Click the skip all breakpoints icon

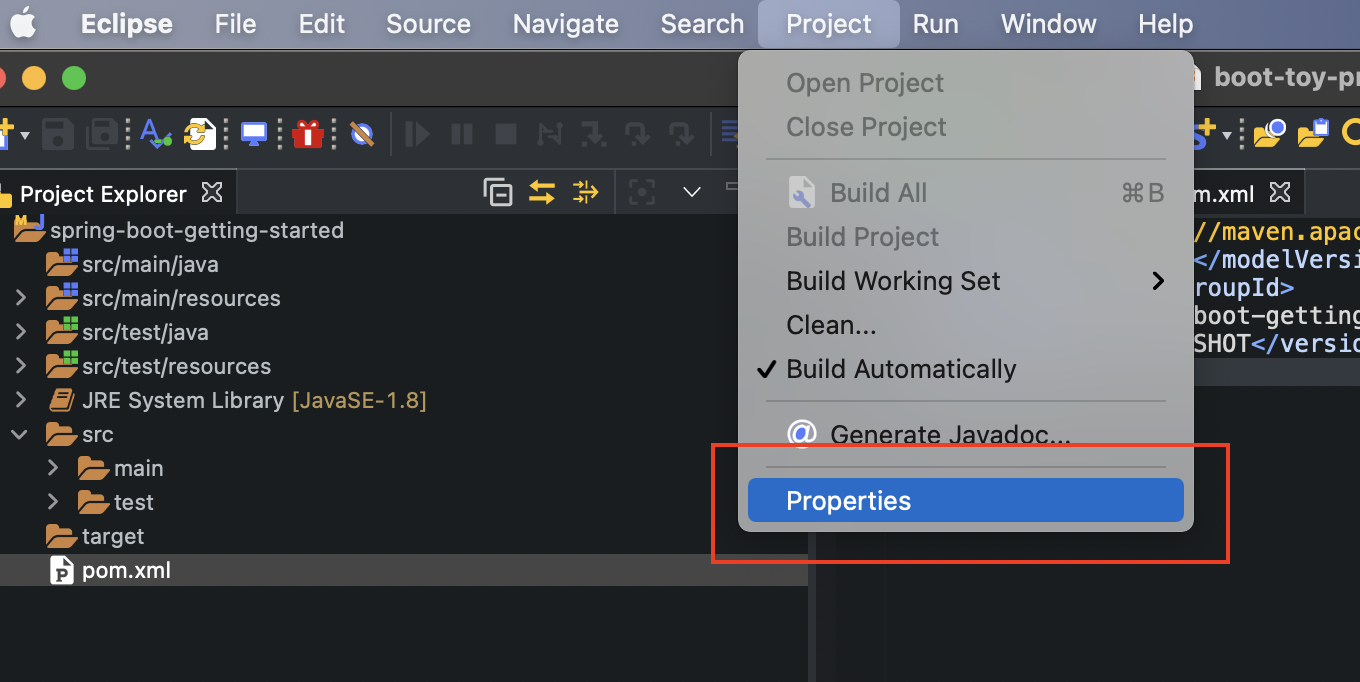pyautogui.click(x=362, y=133)
